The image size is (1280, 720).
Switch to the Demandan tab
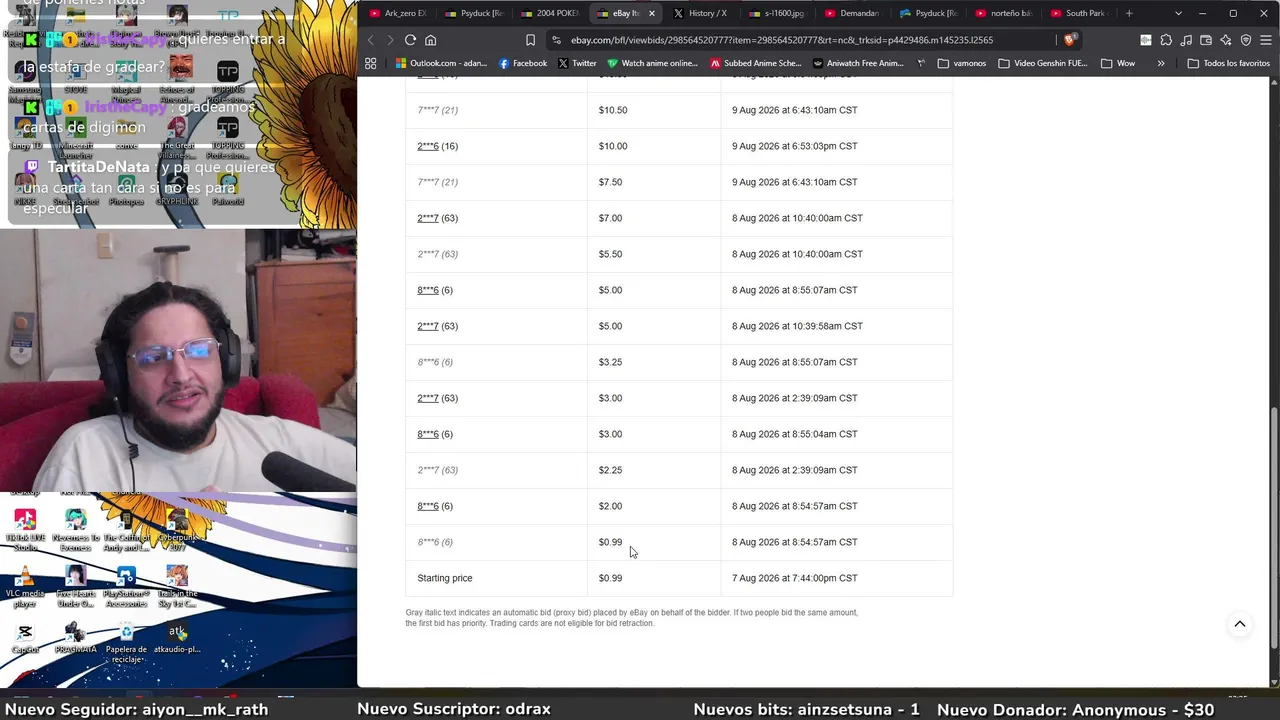(852, 13)
